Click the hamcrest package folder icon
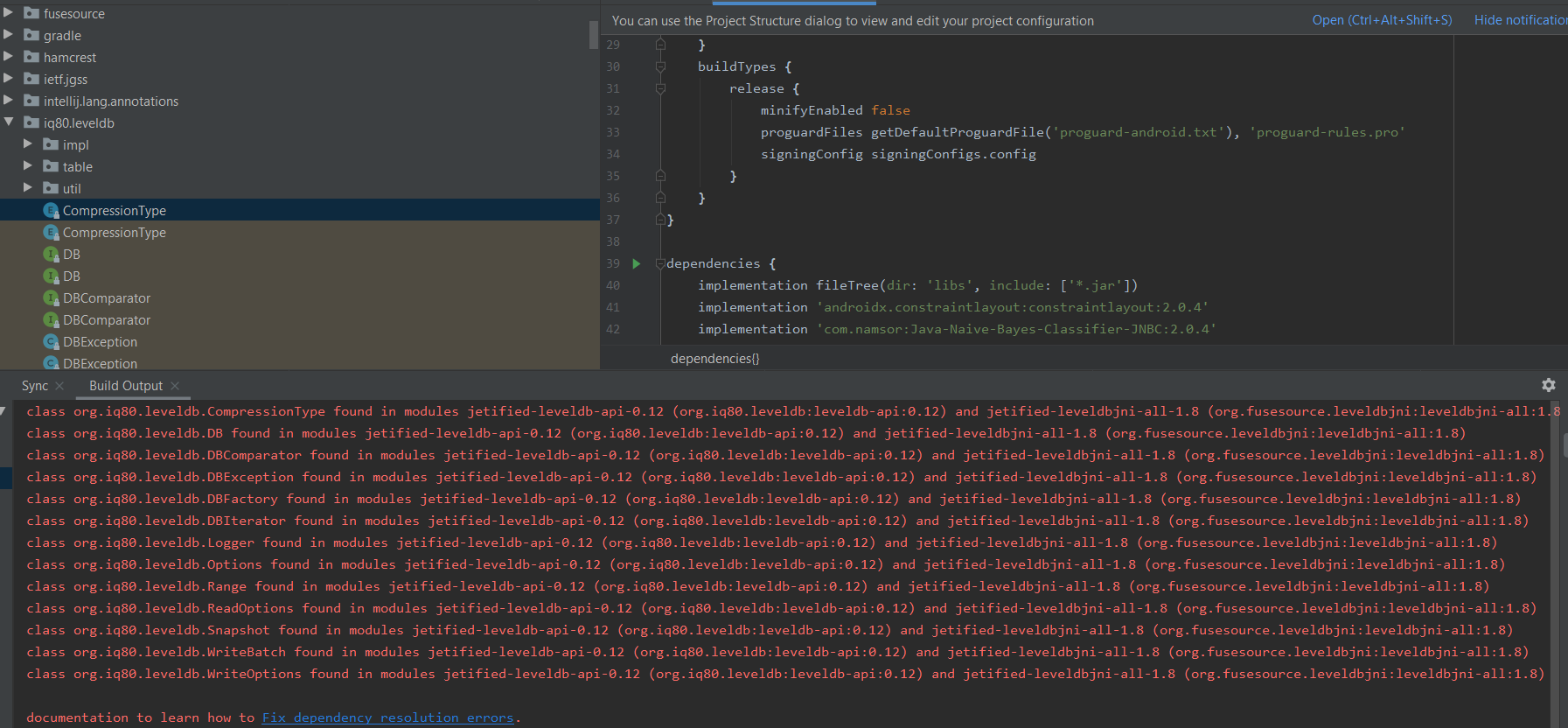Screen dimensions: 1568x728 coord(31,57)
